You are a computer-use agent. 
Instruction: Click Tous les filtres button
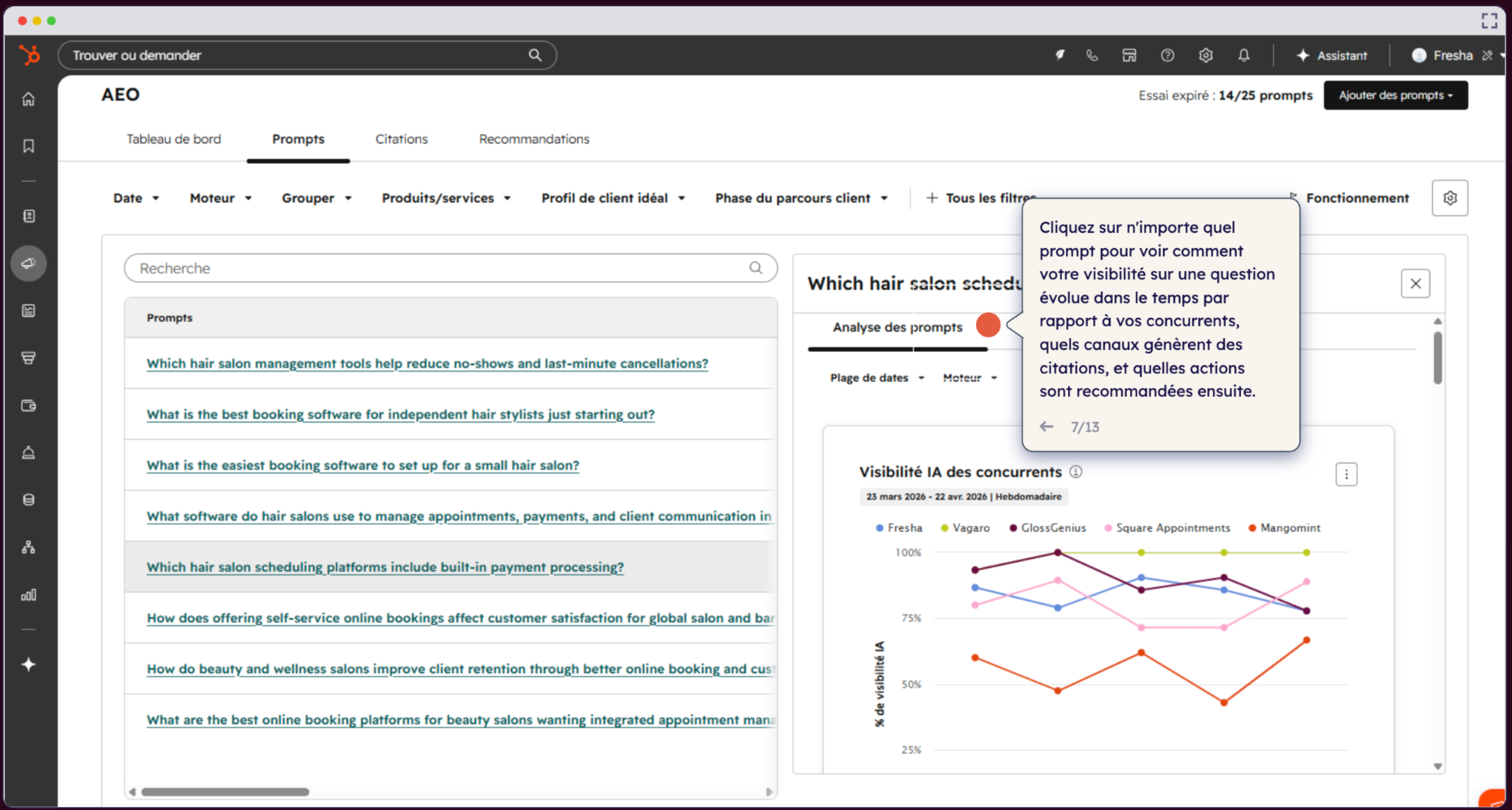click(981, 198)
